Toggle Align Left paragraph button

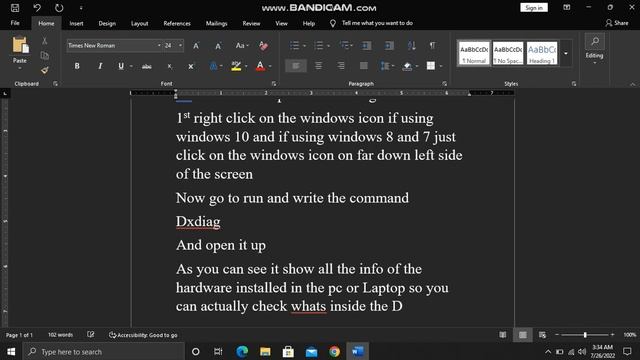[x=296, y=66]
